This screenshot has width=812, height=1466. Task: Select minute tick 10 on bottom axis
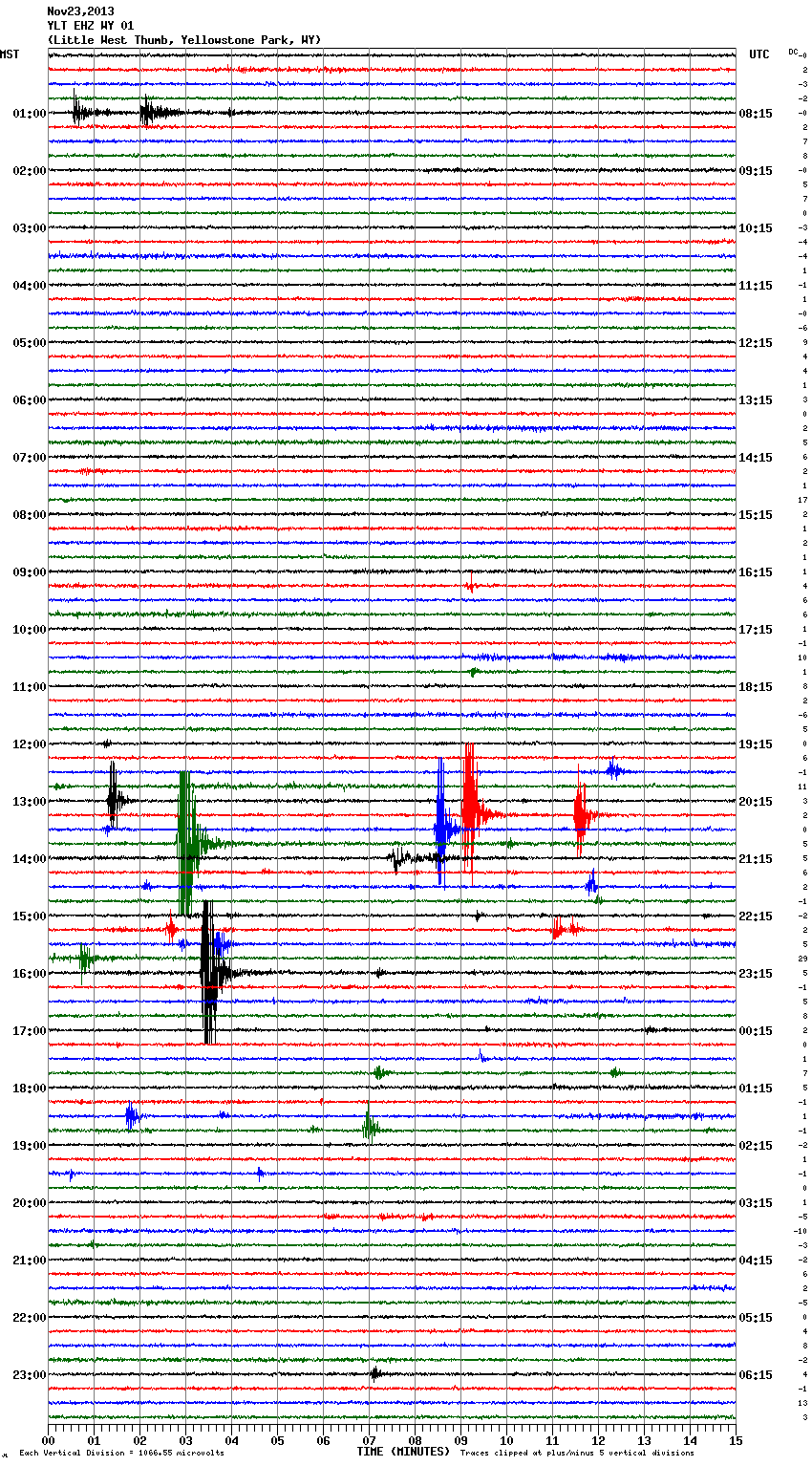coord(506,1440)
